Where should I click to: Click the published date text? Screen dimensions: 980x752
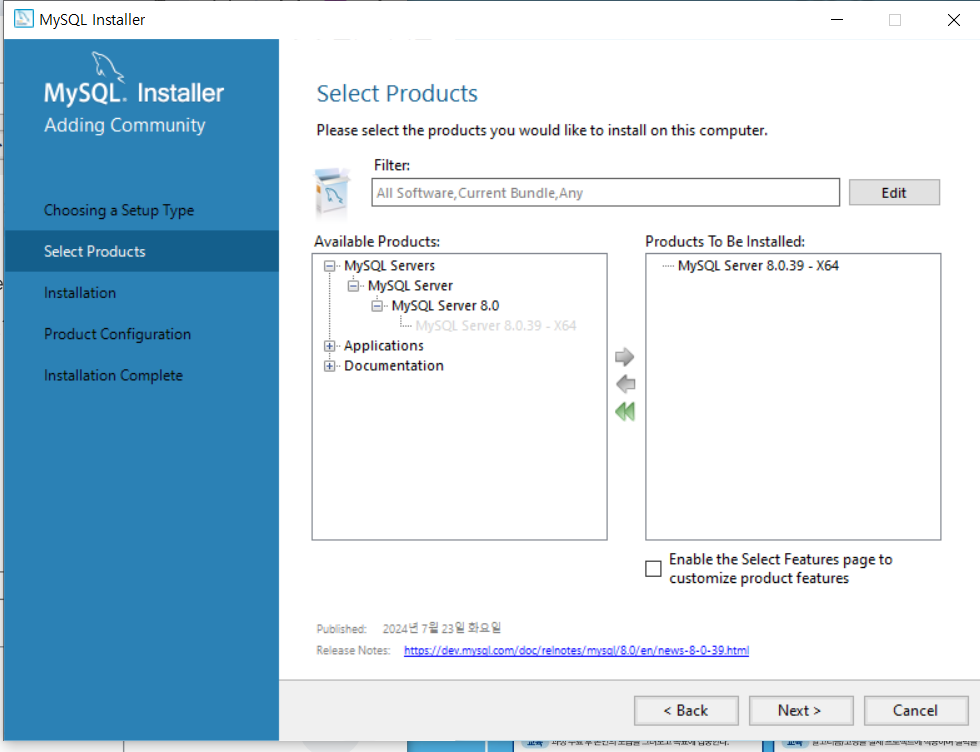tap(441, 628)
